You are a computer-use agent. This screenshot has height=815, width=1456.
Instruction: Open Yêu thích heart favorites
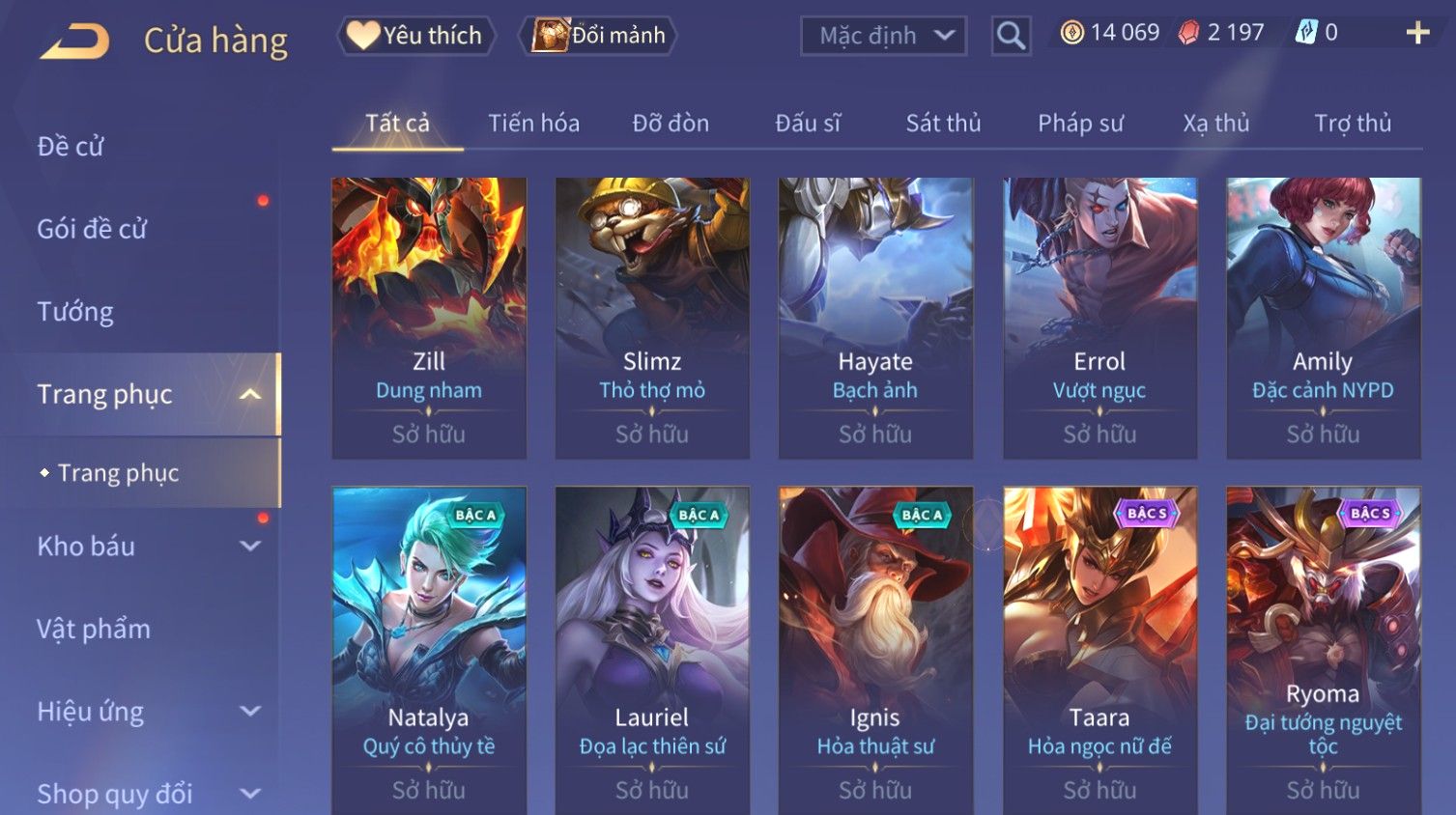click(x=416, y=36)
